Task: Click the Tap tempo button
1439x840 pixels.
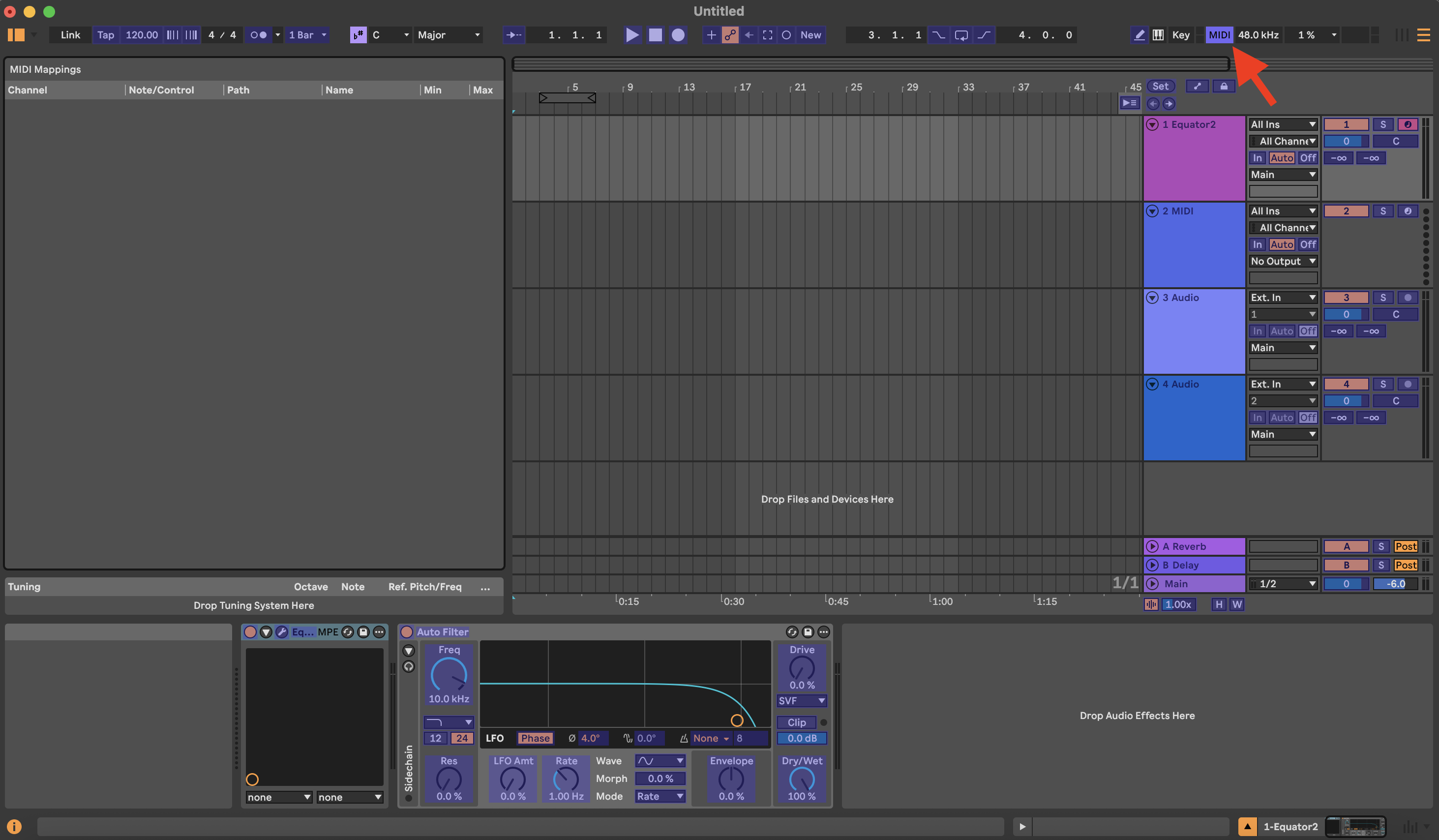Action: coord(106,35)
